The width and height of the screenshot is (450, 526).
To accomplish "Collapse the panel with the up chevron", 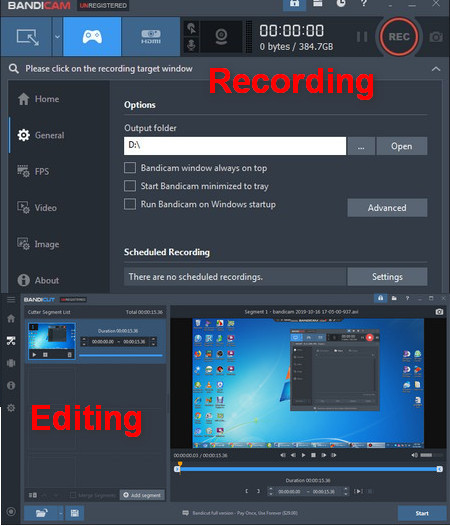I will (x=436, y=69).
